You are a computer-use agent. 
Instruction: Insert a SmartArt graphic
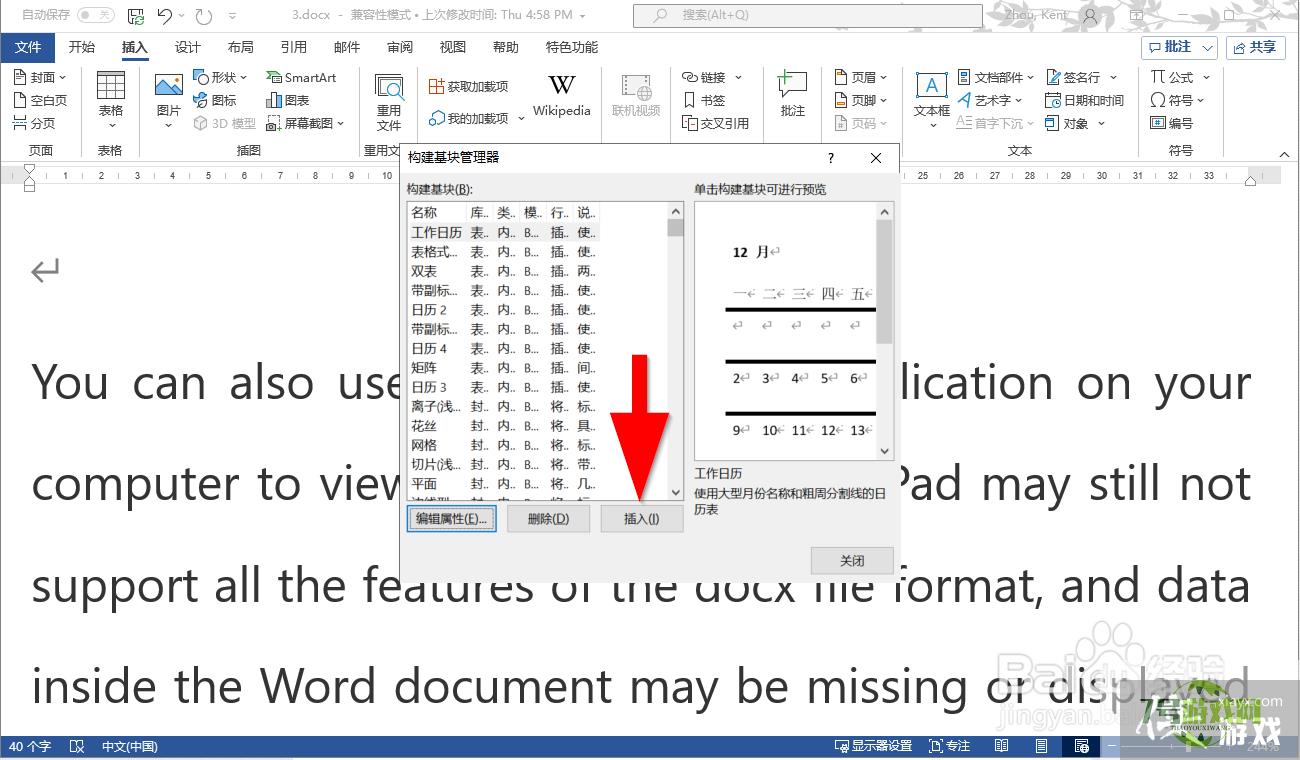pos(301,77)
